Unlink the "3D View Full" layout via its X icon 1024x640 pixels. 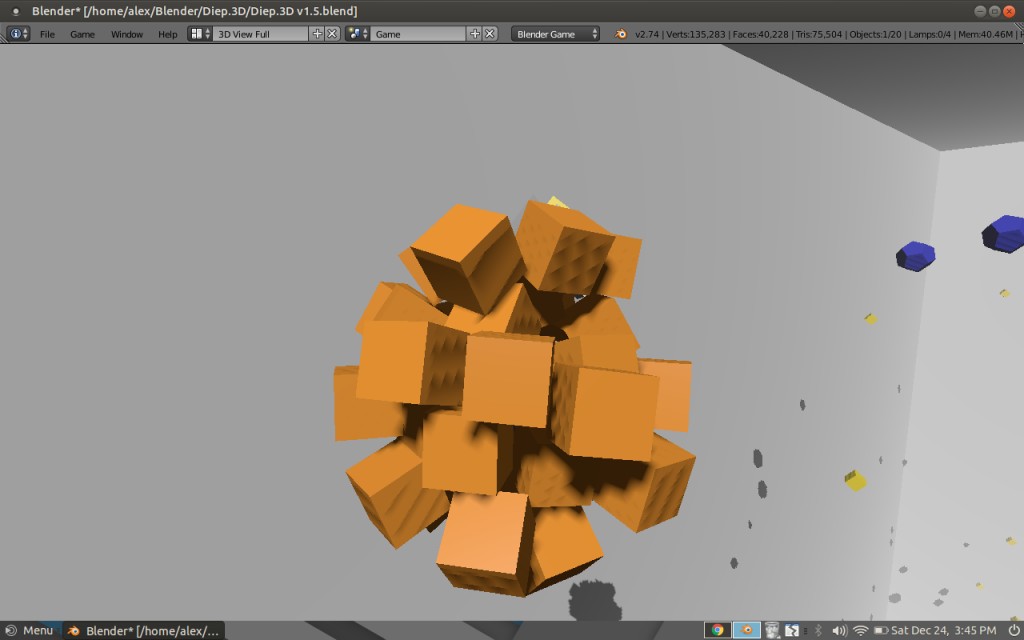pos(331,33)
